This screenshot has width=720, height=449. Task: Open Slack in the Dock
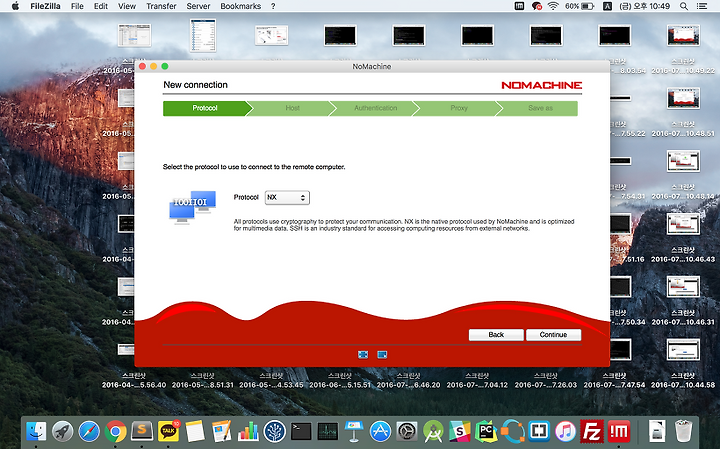tap(460, 432)
